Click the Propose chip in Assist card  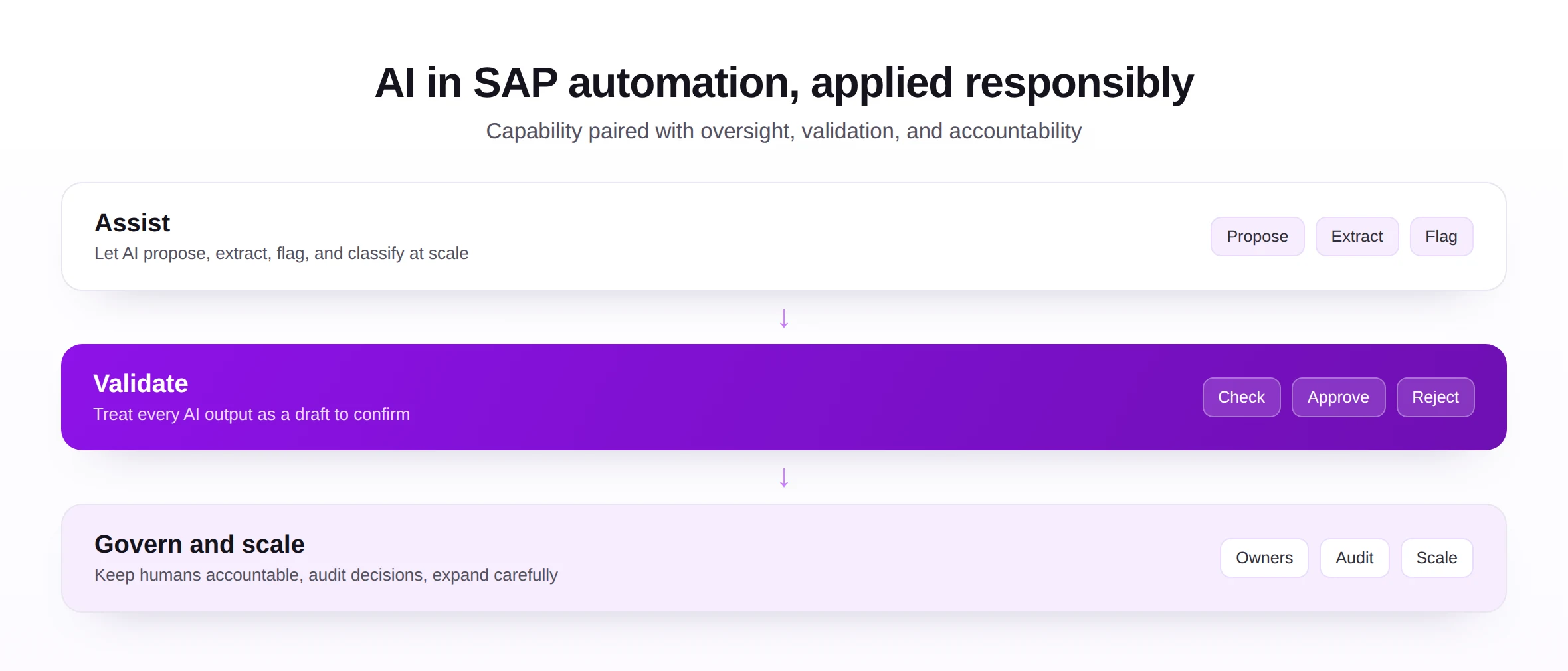click(x=1257, y=237)
